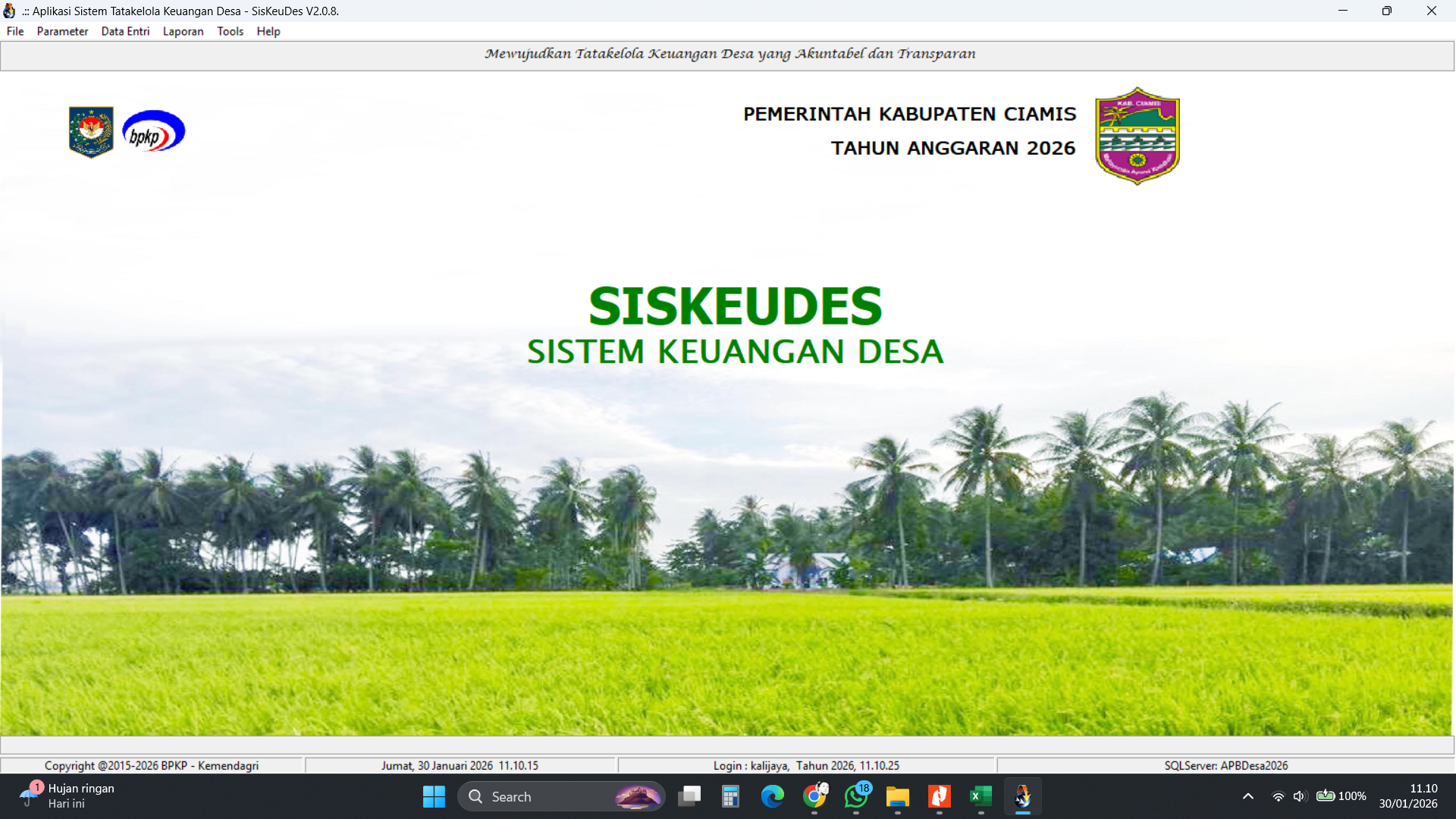Click the SisKeuDes taskbar icon
The width and height of the screenshot is (1456, 819).
coord(1022,796)
